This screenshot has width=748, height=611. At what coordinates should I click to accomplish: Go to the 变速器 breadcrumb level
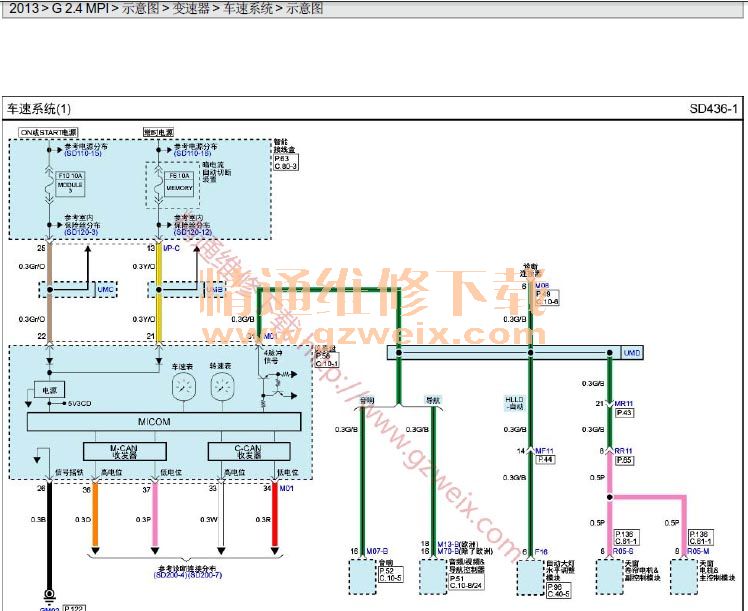(191, 8)
